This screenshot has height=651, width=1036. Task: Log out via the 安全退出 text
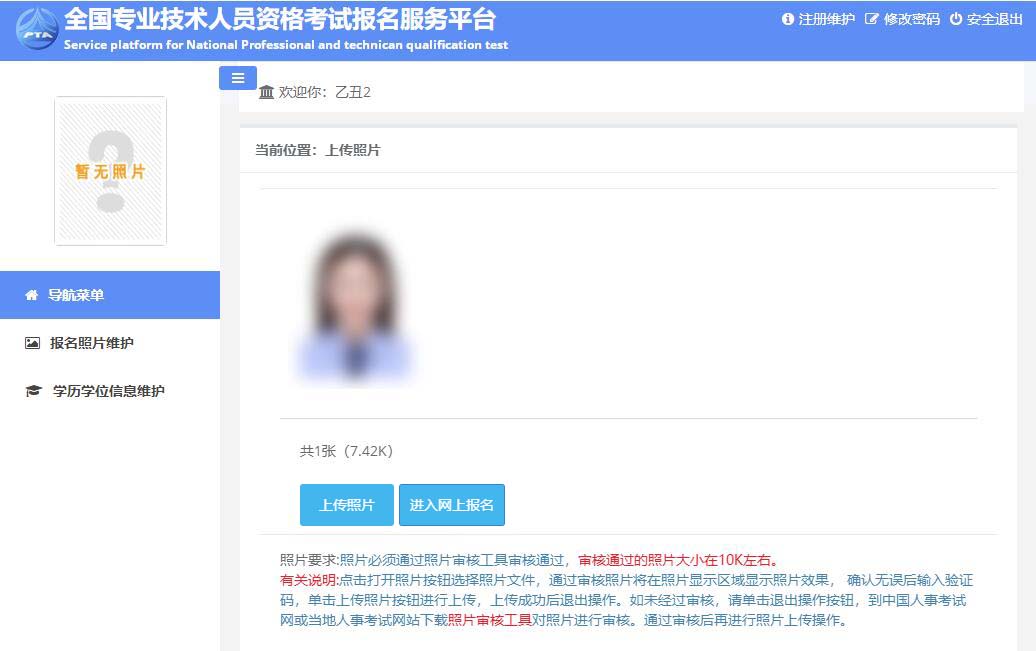coord(994,19)
